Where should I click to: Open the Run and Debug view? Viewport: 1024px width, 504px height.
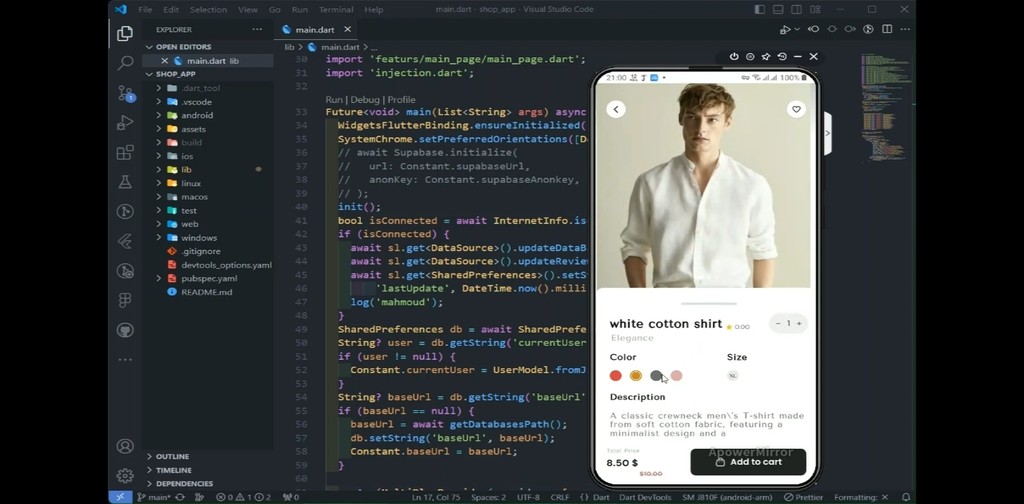[125, 123]
